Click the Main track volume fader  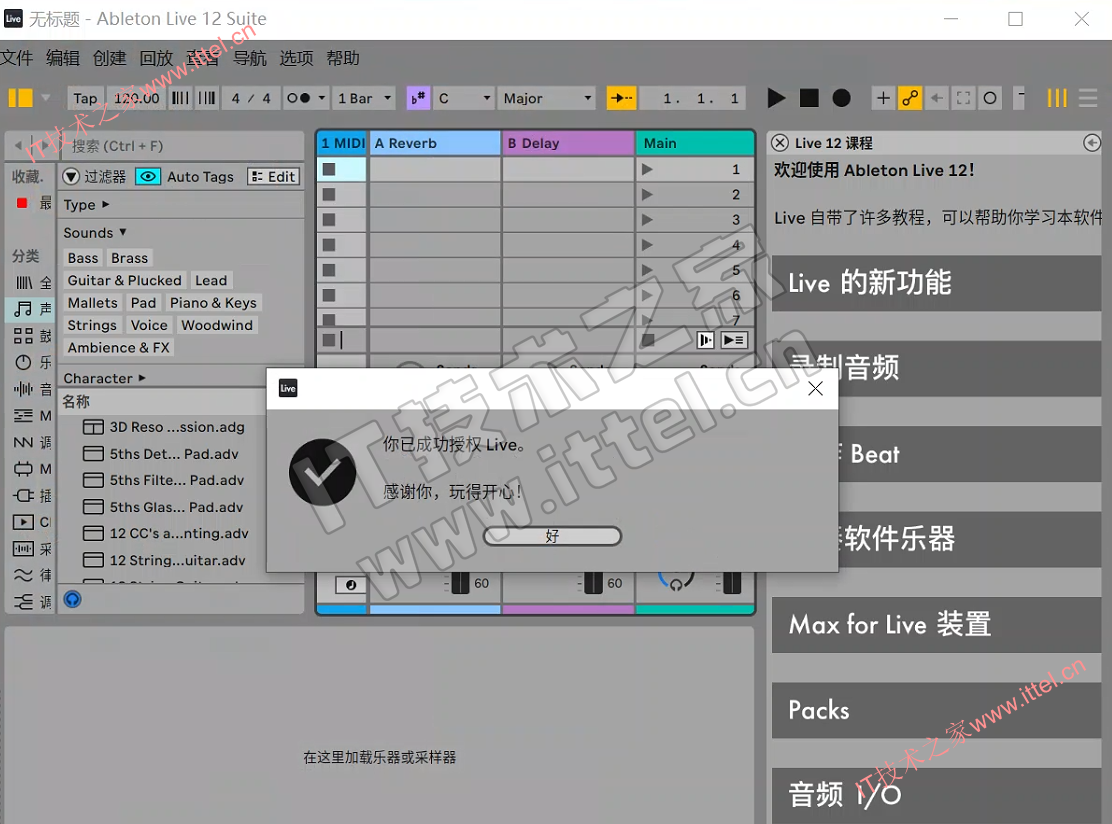click(x=732, y=583)
